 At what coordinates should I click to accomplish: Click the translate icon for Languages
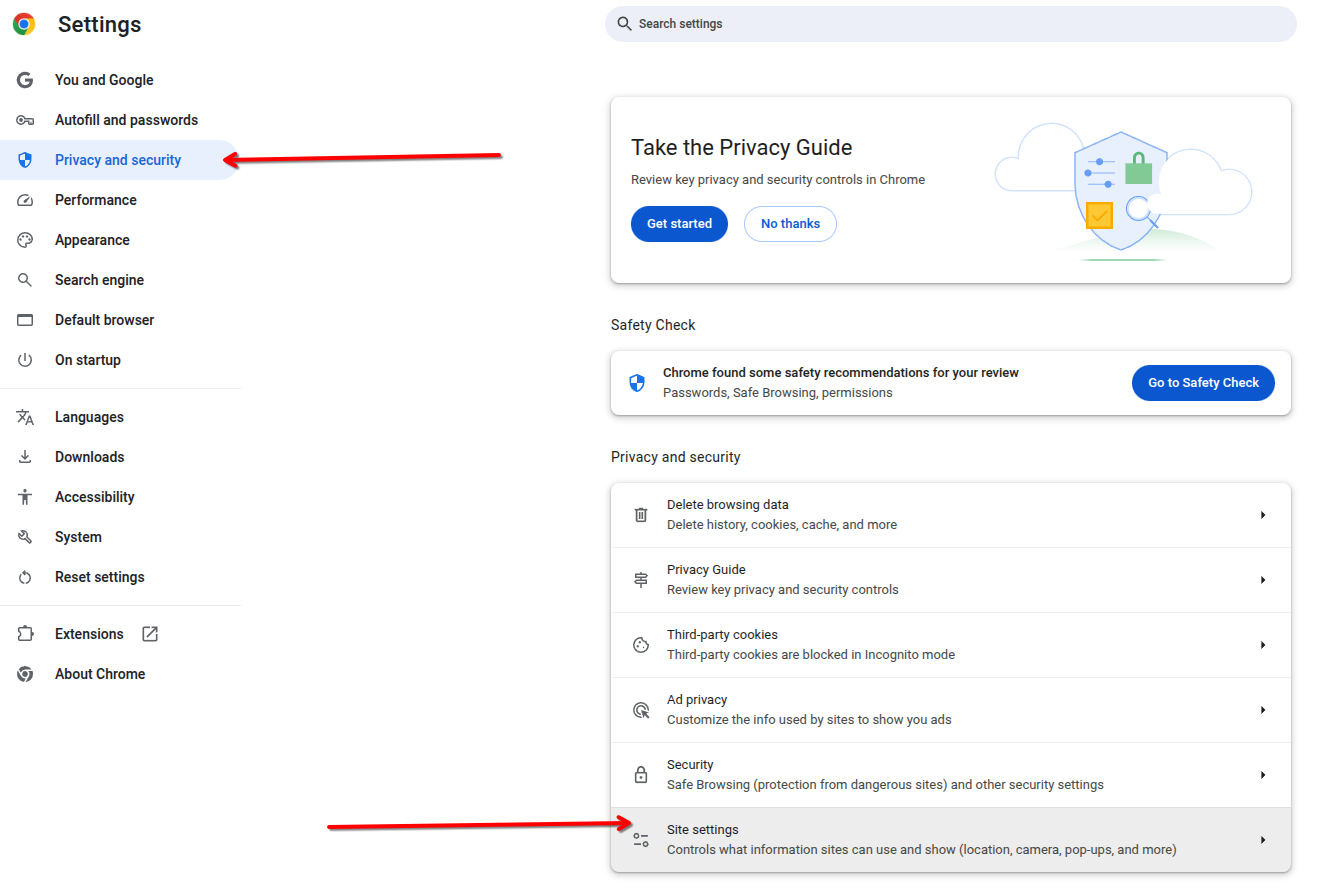(25, 417)
